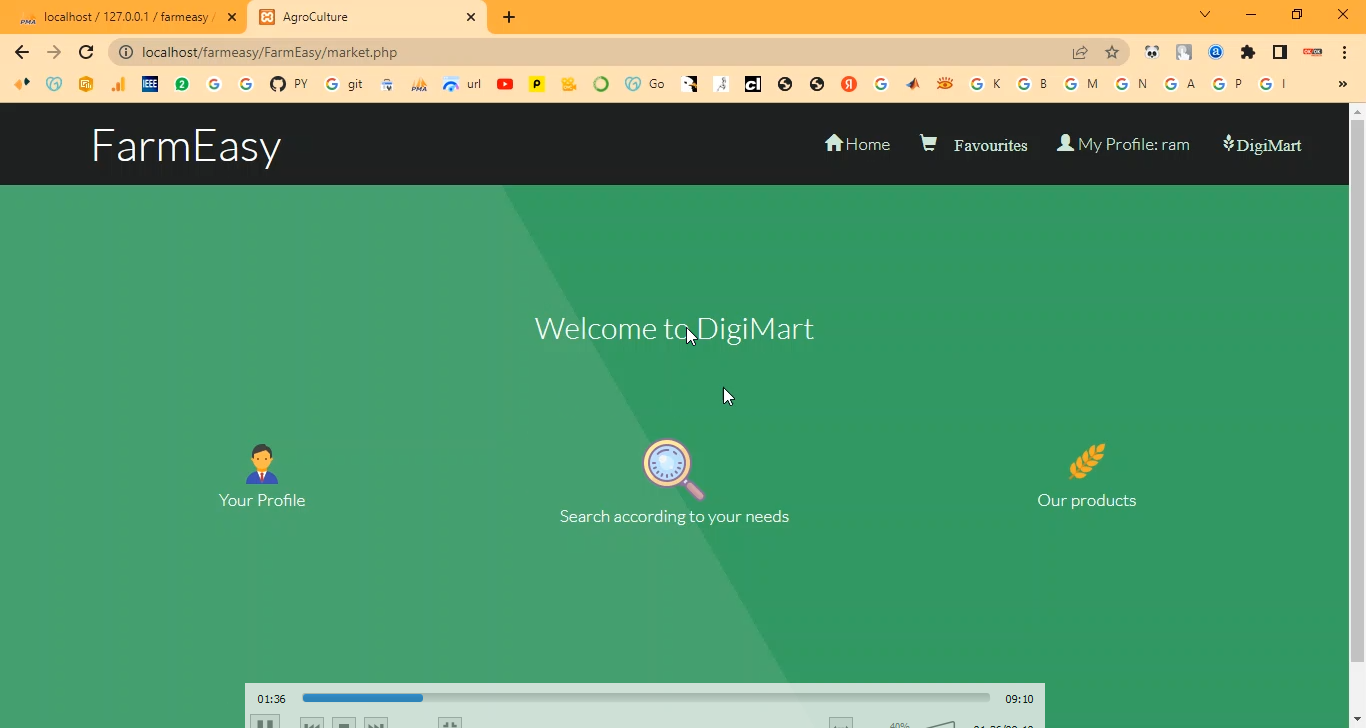Screen dimensions: 1366x728
Task: Open the browser Extensions puzzle icon
Action: click(x=1247, y=52)
